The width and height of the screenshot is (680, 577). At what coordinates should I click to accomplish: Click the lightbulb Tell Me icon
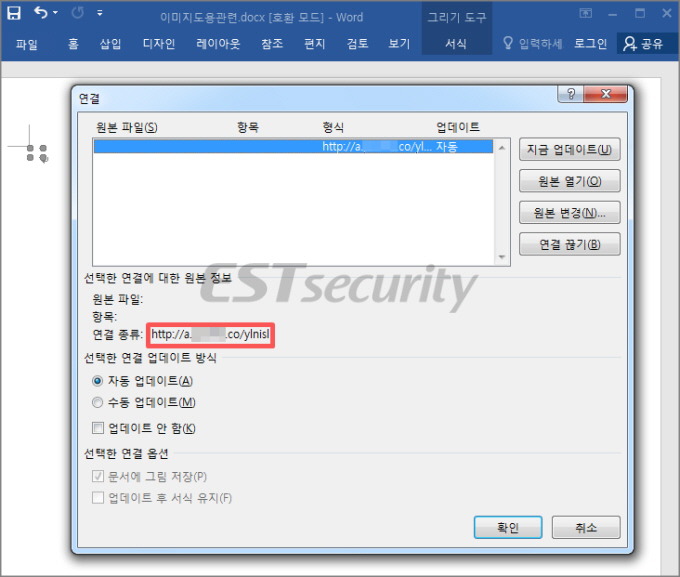coord(507,43)
